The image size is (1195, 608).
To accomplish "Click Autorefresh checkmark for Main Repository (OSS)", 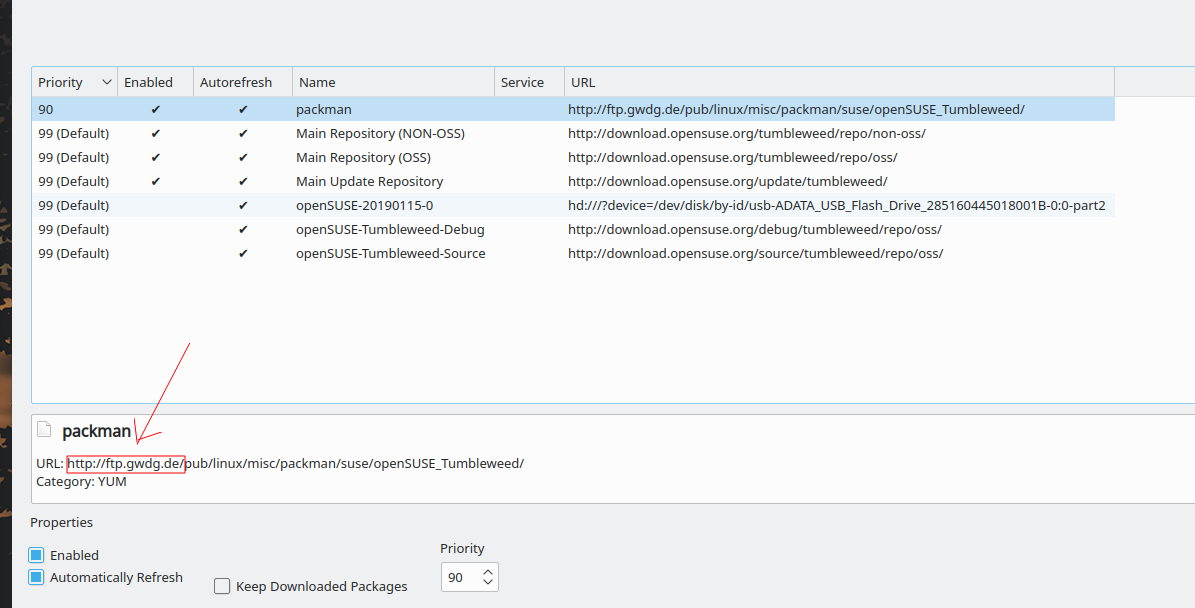I will tap(243, 158).
